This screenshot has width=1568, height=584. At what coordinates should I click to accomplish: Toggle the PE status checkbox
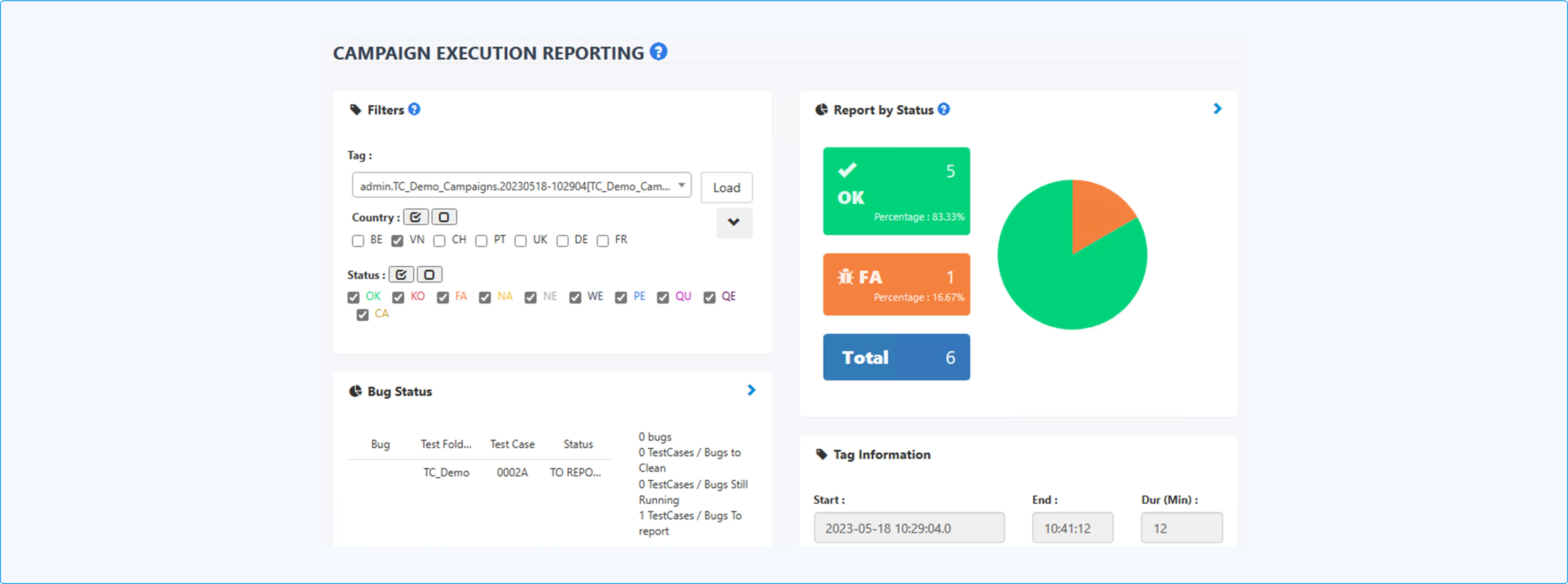621,298
